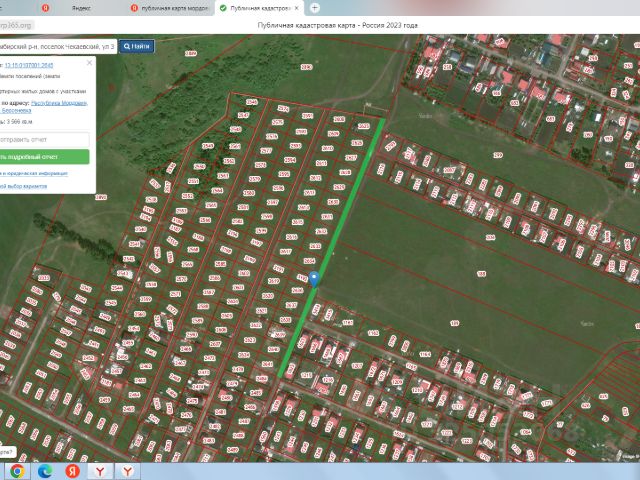Follow the Республика Мордовия address link

tap(58, 103)
